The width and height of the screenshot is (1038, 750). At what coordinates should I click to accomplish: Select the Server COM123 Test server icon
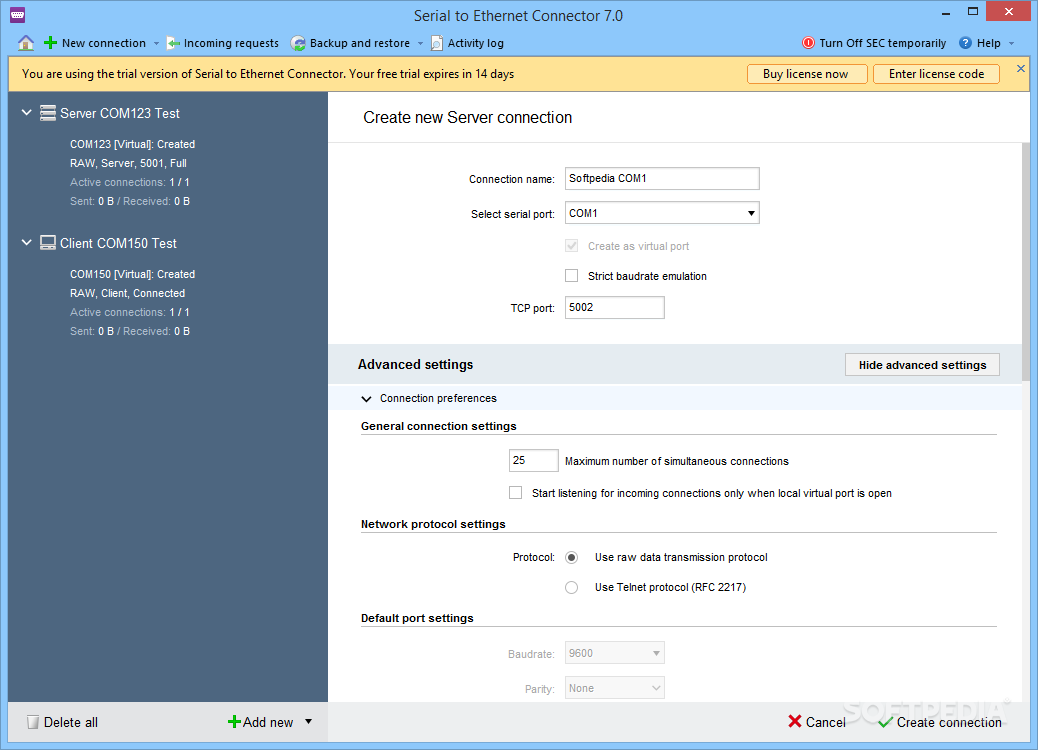click(48, 113)
